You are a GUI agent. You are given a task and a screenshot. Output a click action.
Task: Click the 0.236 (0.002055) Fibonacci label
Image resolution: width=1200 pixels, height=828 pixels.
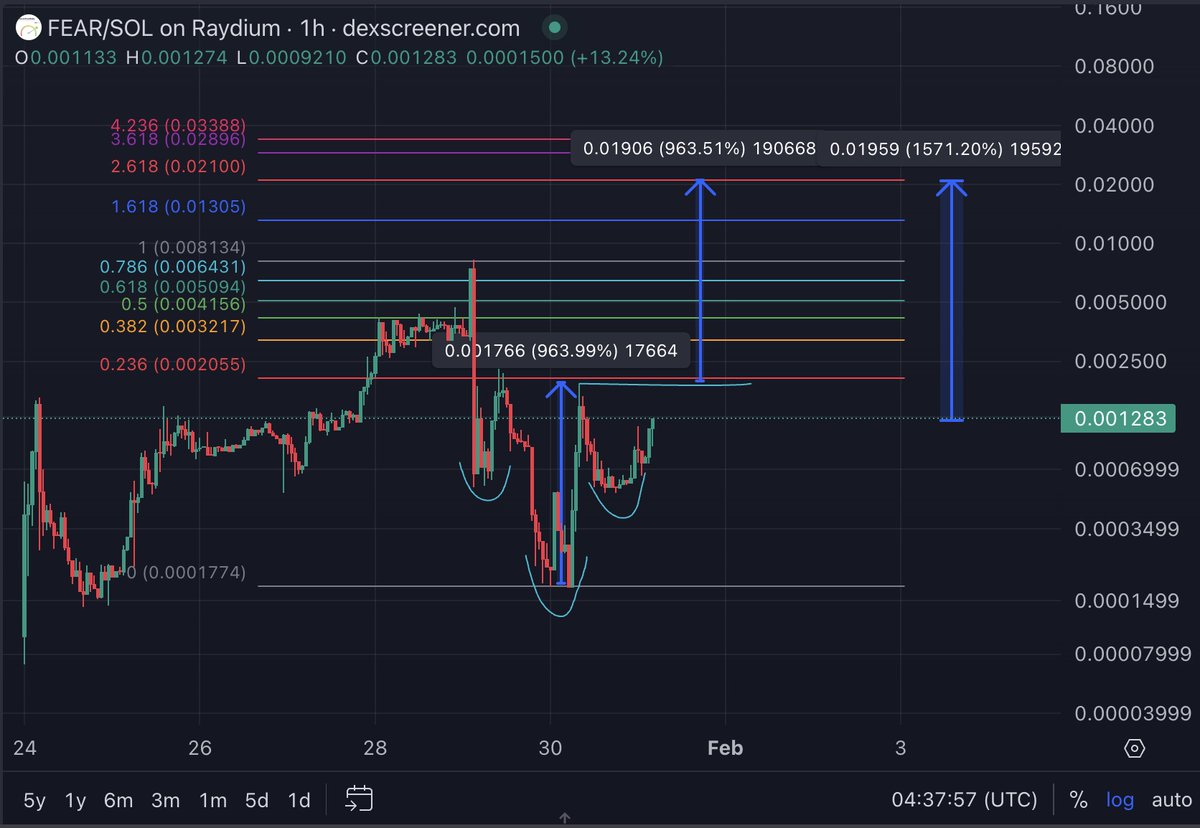tap(173, 365)
